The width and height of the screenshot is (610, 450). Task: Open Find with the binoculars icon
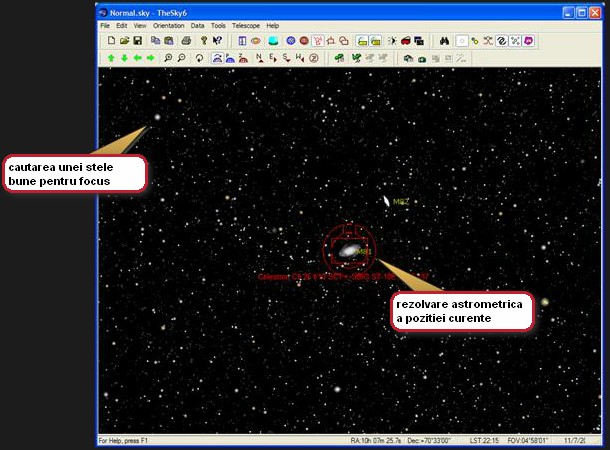click(443, 41)
